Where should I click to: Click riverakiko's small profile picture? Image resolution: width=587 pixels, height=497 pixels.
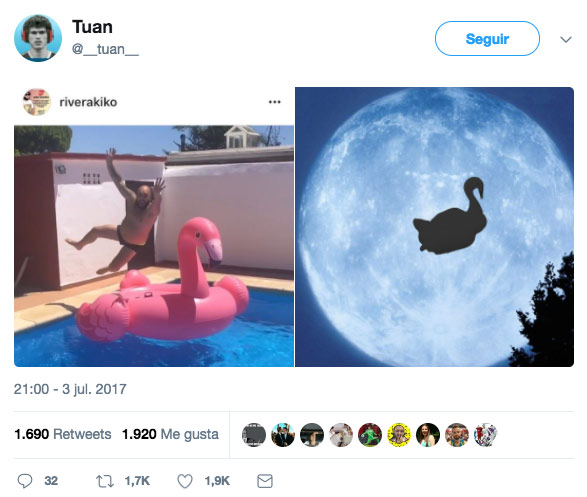36,102
